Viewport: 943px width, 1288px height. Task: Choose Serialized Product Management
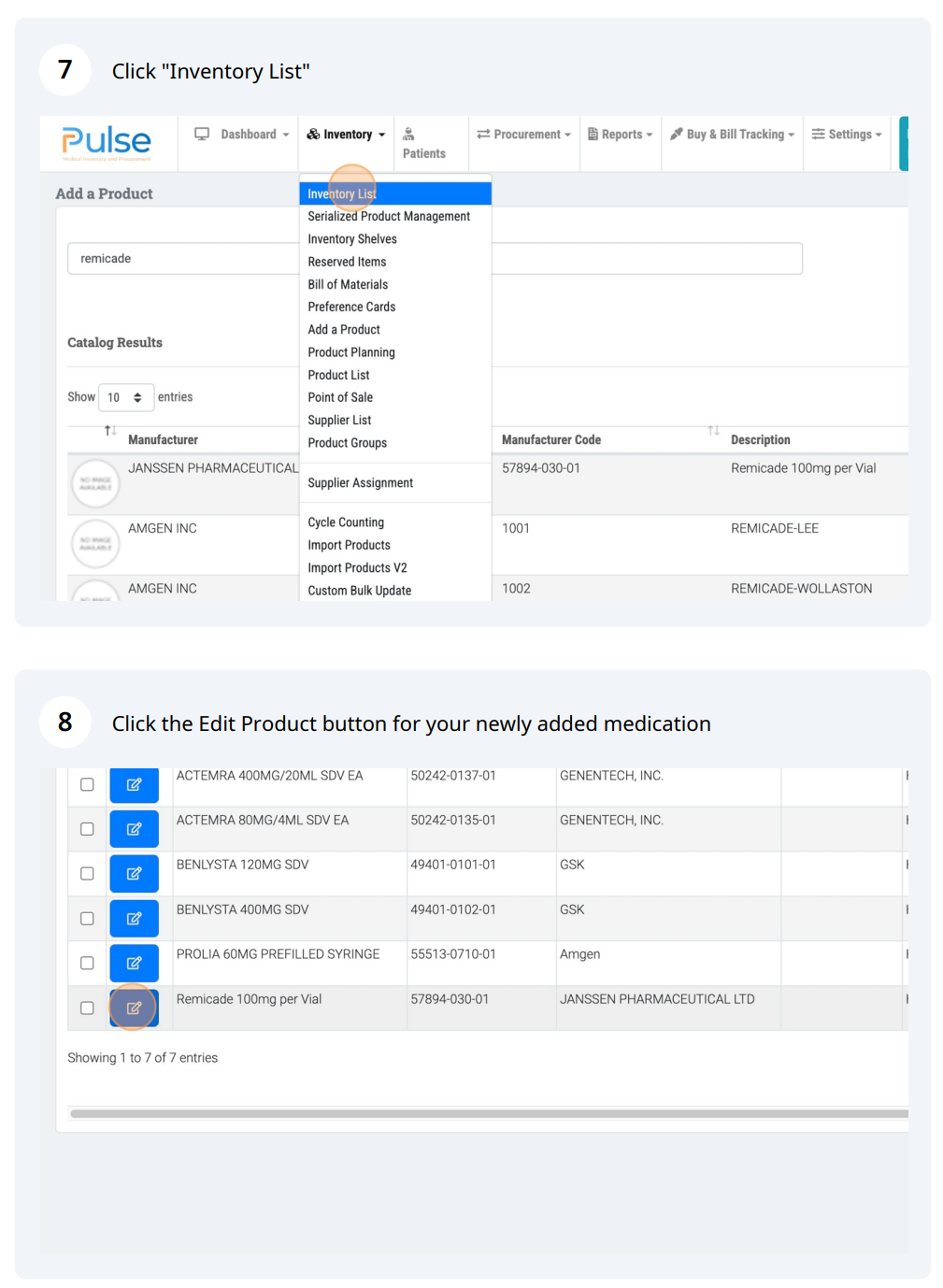[x=389, y=216]
